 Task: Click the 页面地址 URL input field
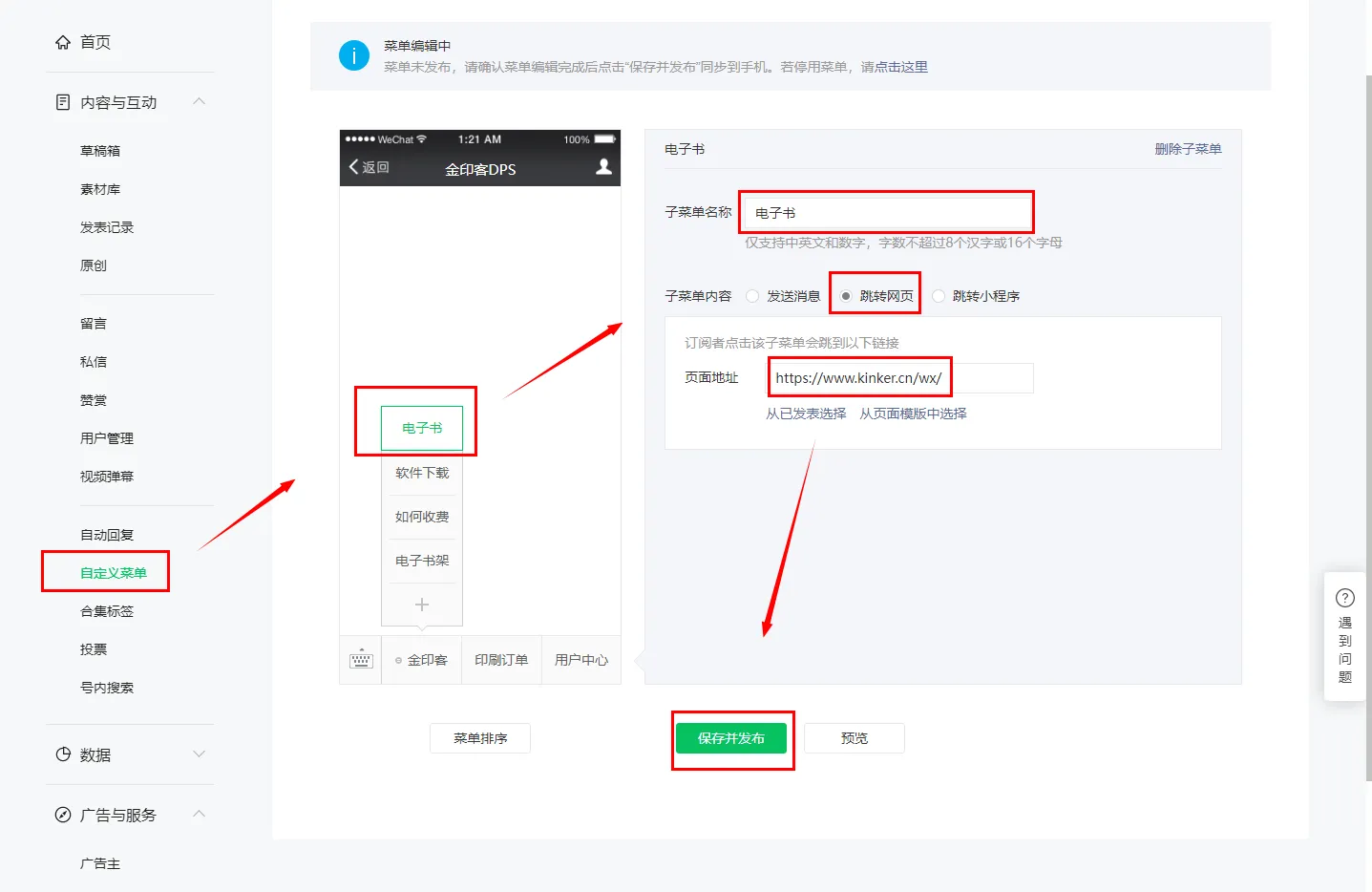901,378
